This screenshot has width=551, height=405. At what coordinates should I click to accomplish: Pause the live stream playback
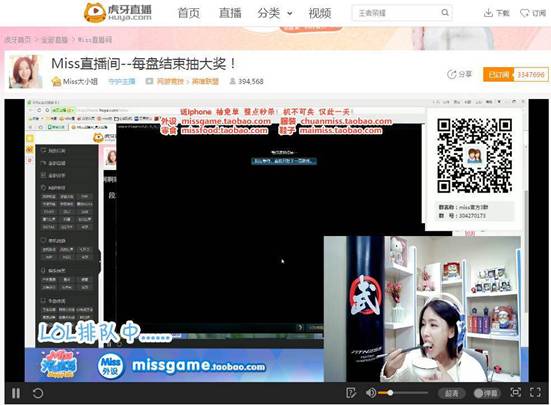(x=16, y=393)
